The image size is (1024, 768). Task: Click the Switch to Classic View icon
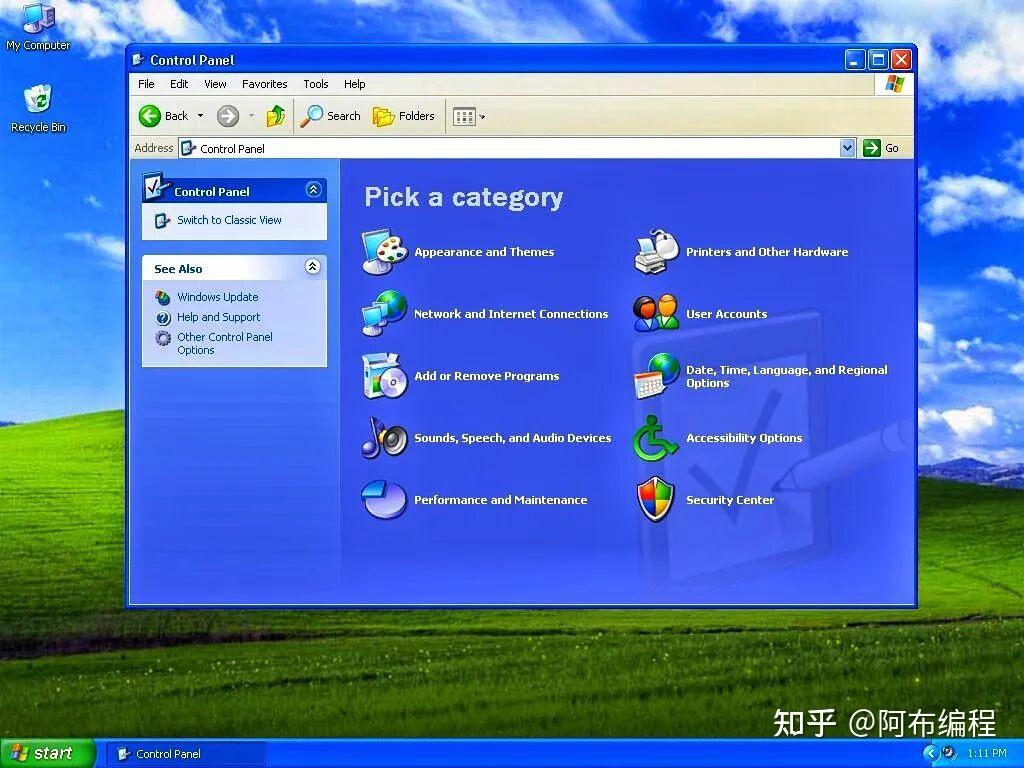click(x=162, y=221)
